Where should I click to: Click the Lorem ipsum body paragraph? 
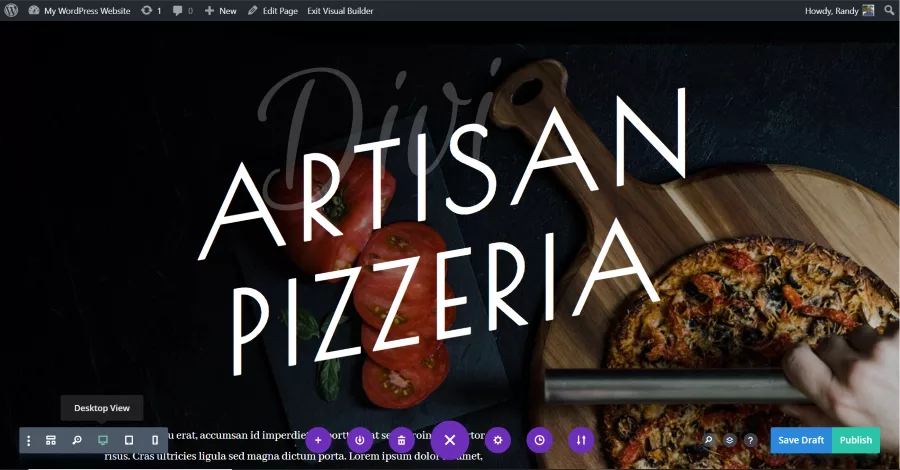point(294,446)
